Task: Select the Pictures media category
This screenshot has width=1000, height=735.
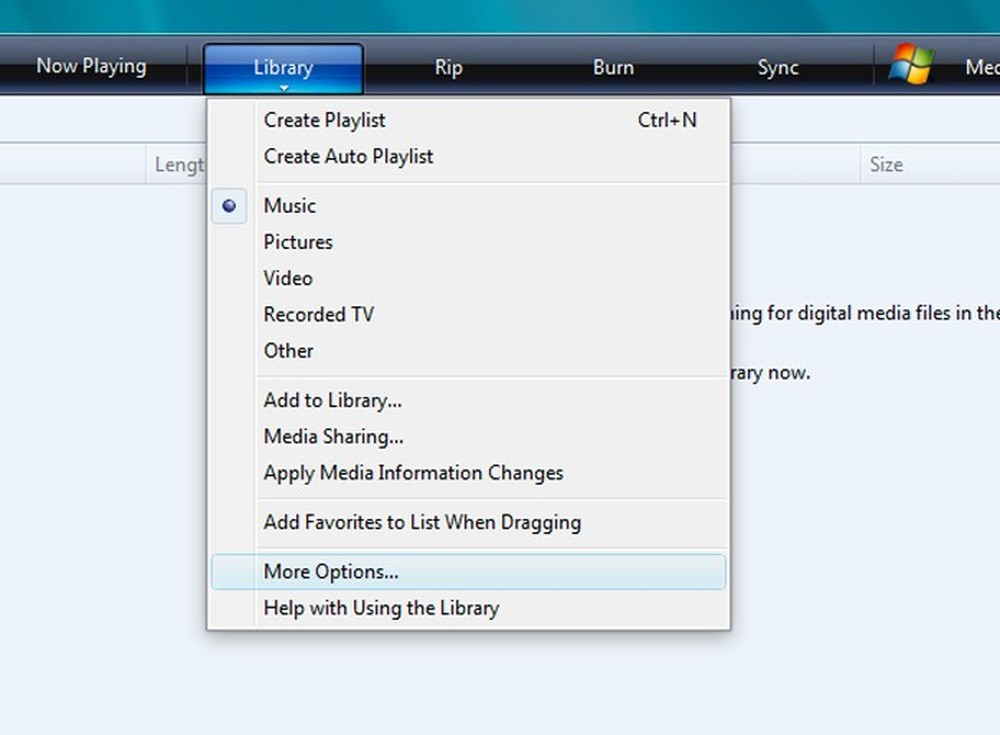Action: (x=297, y=242)
